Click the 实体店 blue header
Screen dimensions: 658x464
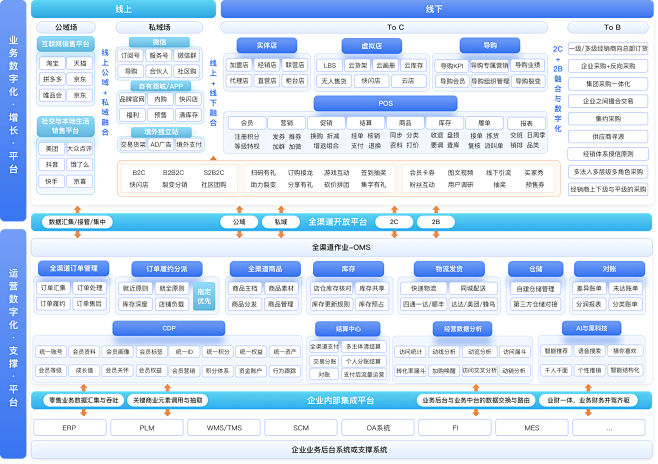pyautogui.click(x=266, y=45)
